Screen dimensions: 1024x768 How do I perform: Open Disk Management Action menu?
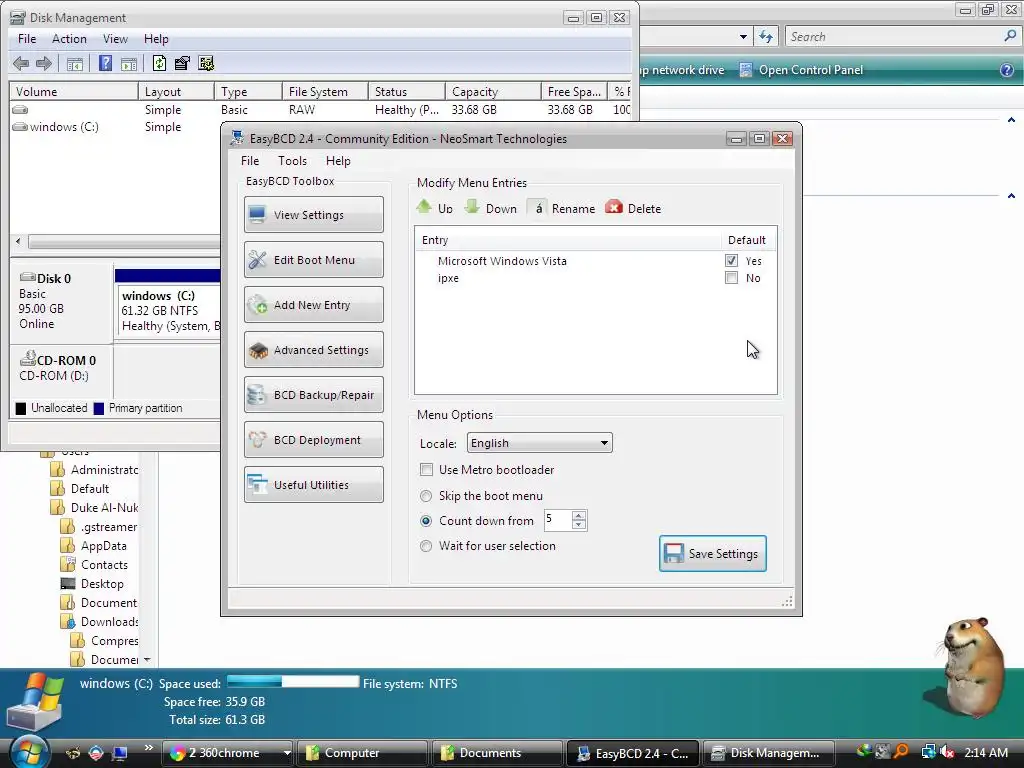pos(69,39)
